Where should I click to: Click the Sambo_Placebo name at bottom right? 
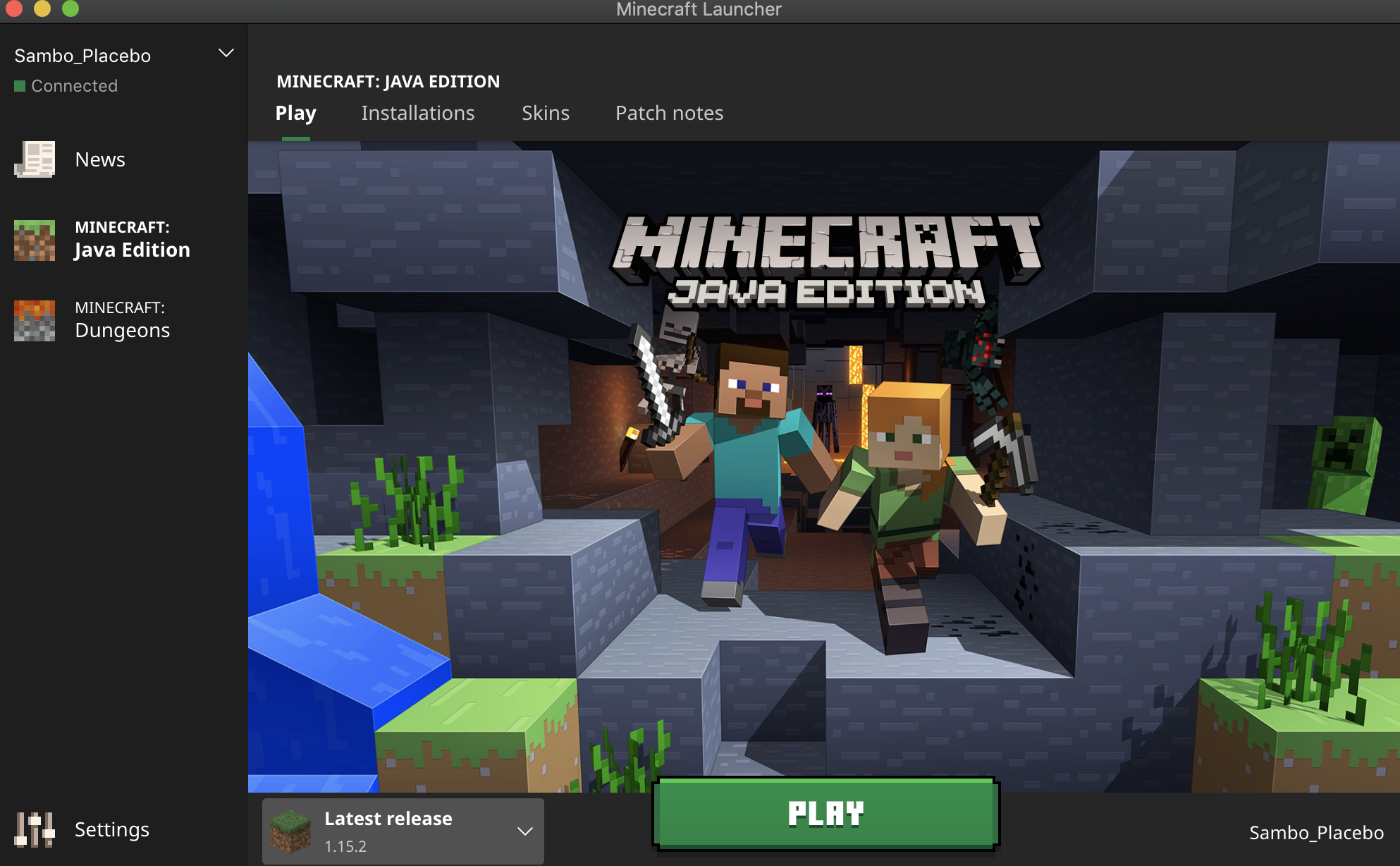[x=1316, y=833]
